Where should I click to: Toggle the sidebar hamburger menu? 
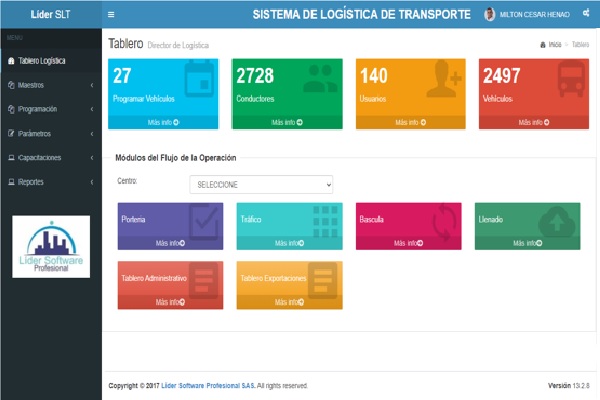111,15
